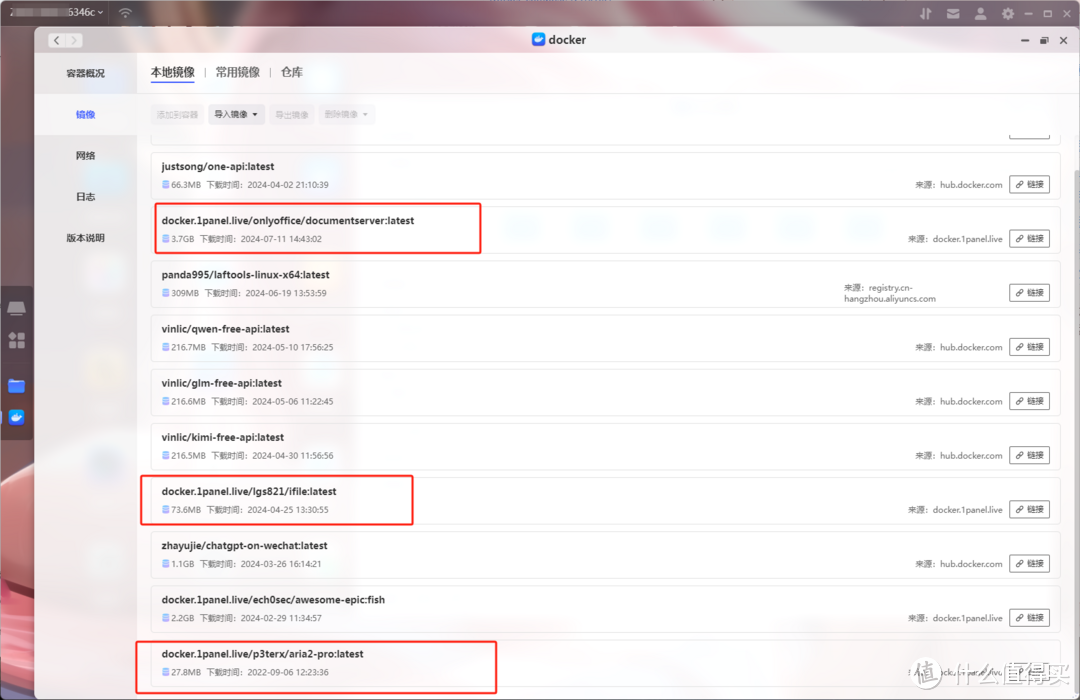The width and height of the screenshot is (1080, 700).
Task: Open the mail icon in top bar
Action: (x=953, y=14)
